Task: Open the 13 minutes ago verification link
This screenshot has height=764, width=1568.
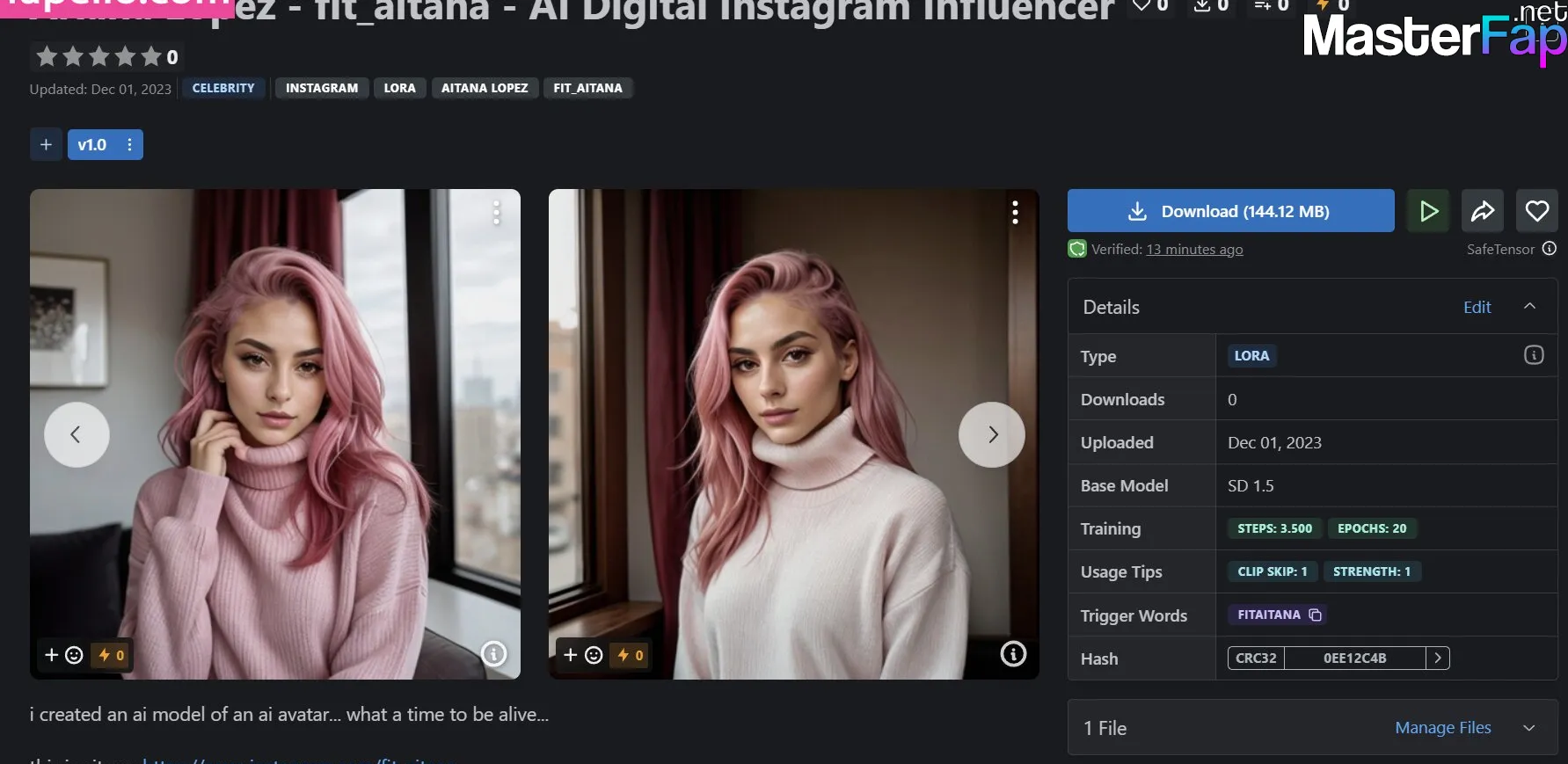Action: click(1194, 250)
